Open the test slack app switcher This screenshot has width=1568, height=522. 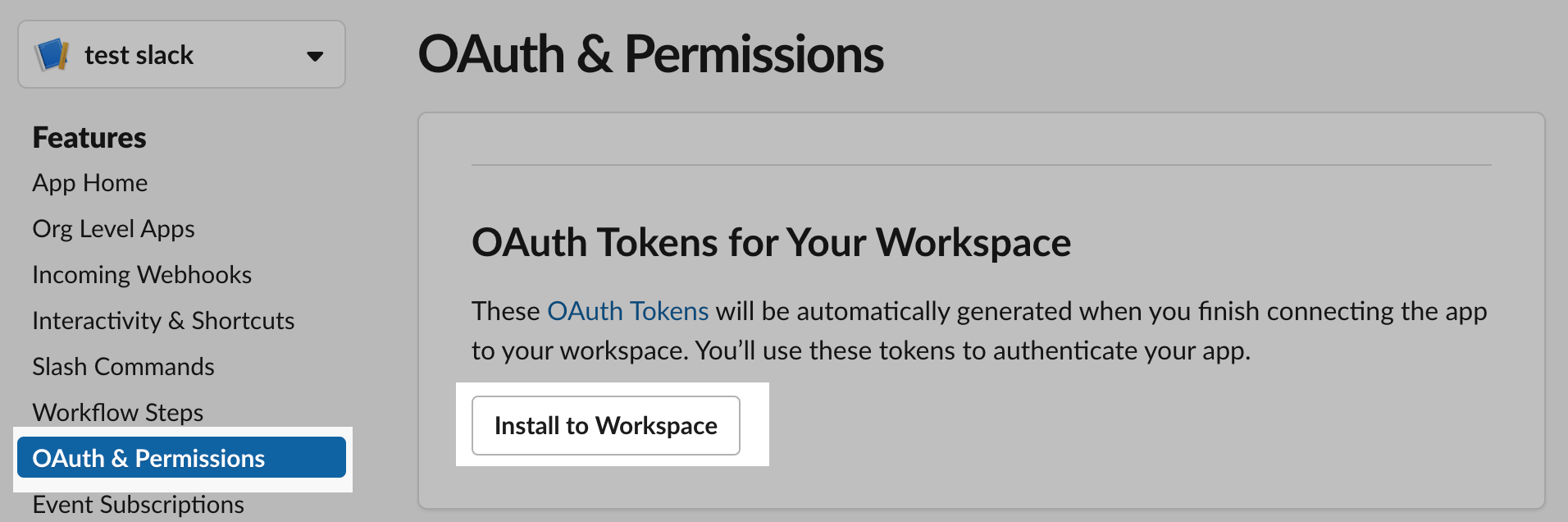[180, 53]
